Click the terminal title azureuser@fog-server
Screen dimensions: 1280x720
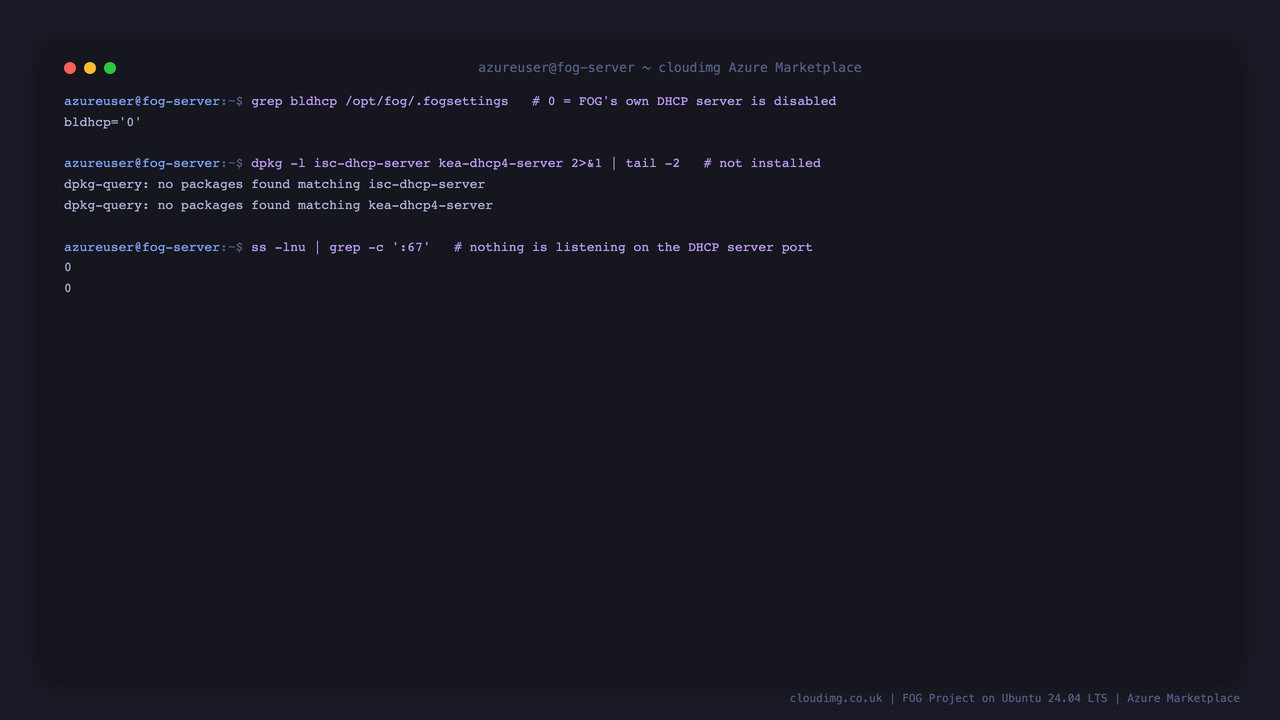point(669,68)
